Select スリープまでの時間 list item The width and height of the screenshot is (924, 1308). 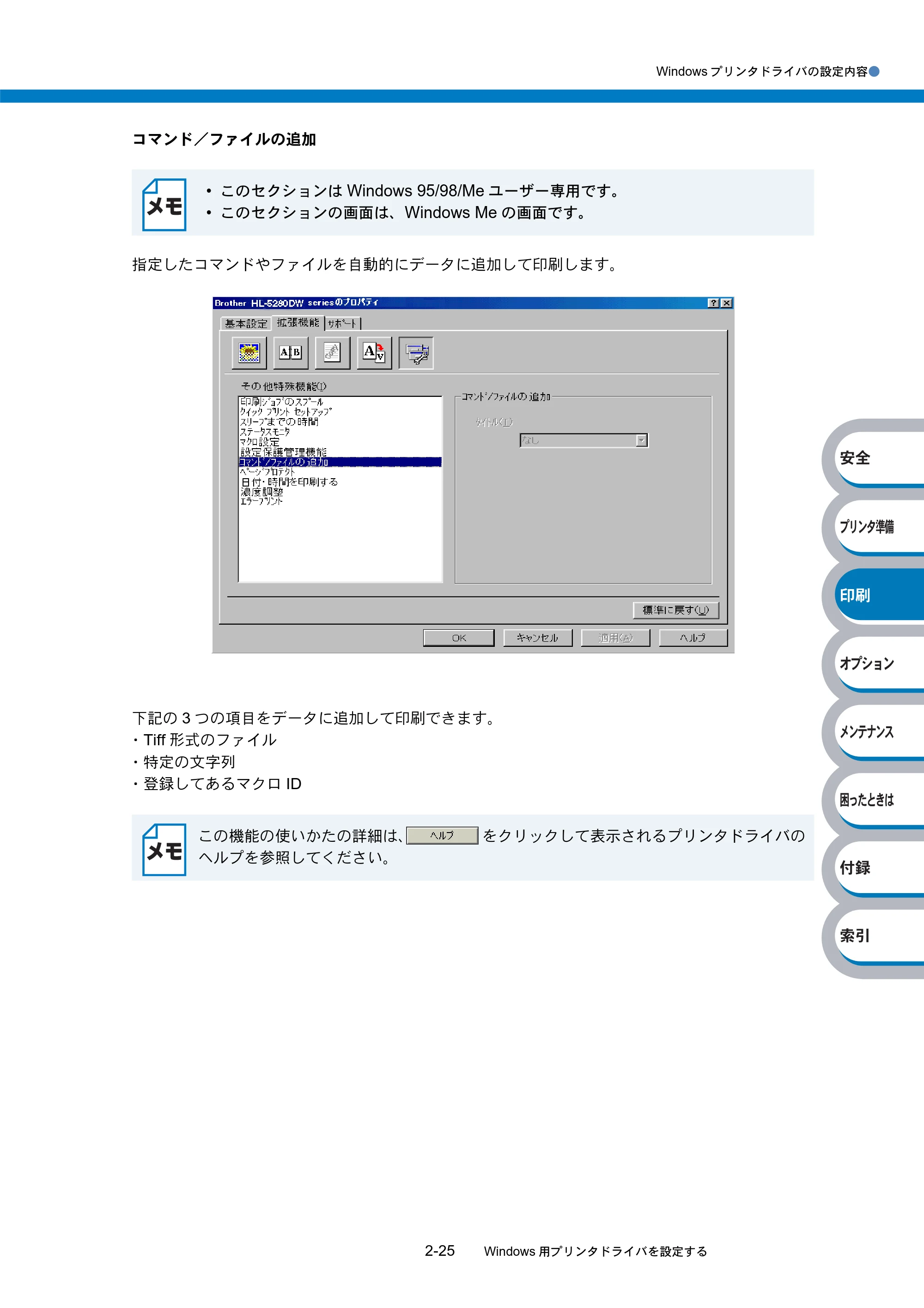point(340,421)
